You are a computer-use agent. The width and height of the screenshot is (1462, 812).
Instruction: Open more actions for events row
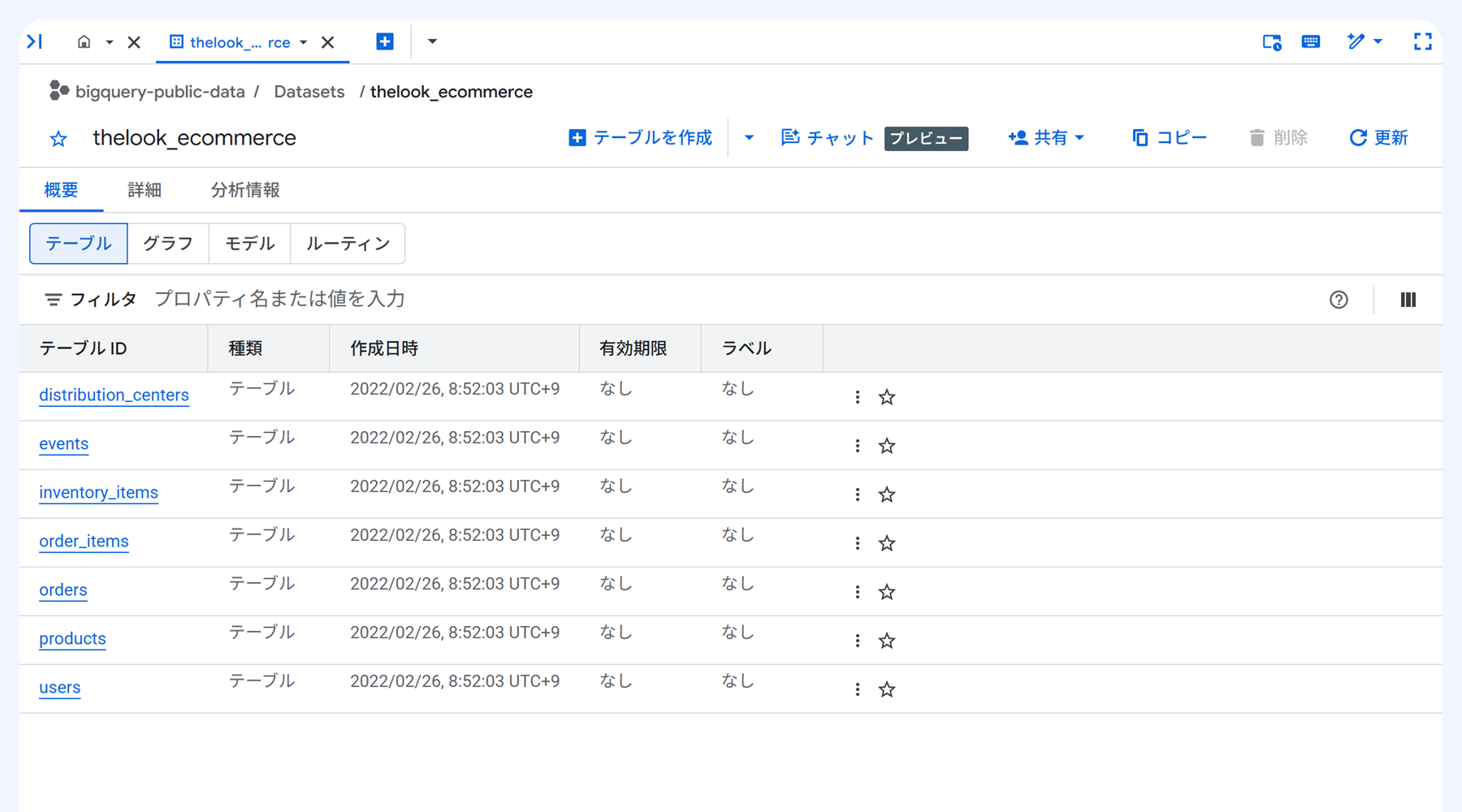pyautogui.click(x=857, y=446)
